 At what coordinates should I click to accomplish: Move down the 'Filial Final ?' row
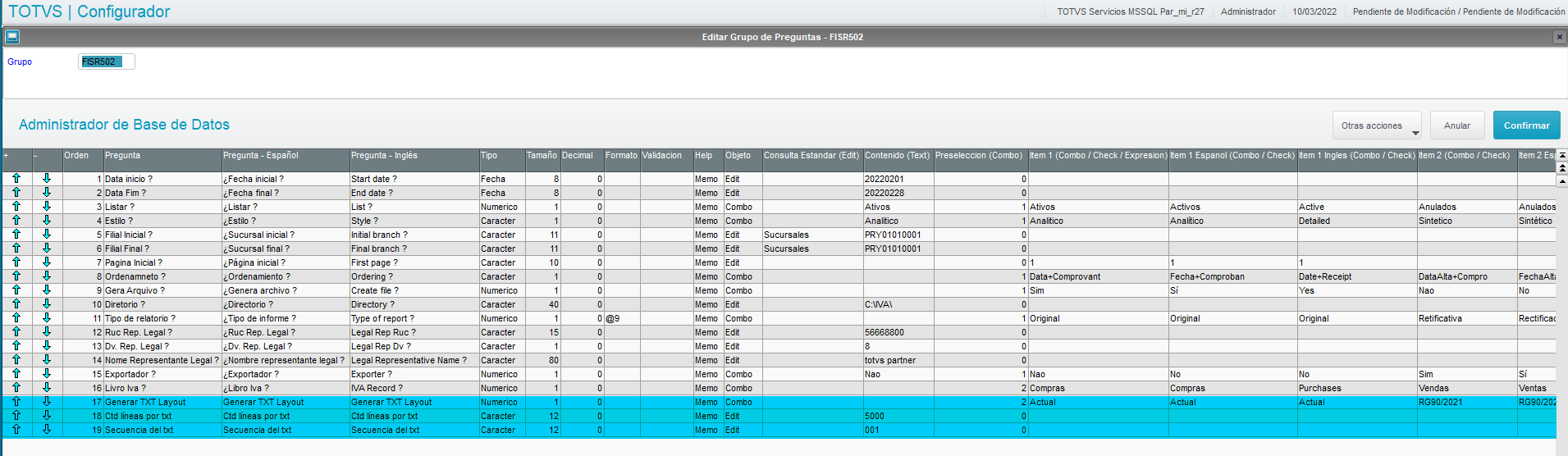coord(47,248)
